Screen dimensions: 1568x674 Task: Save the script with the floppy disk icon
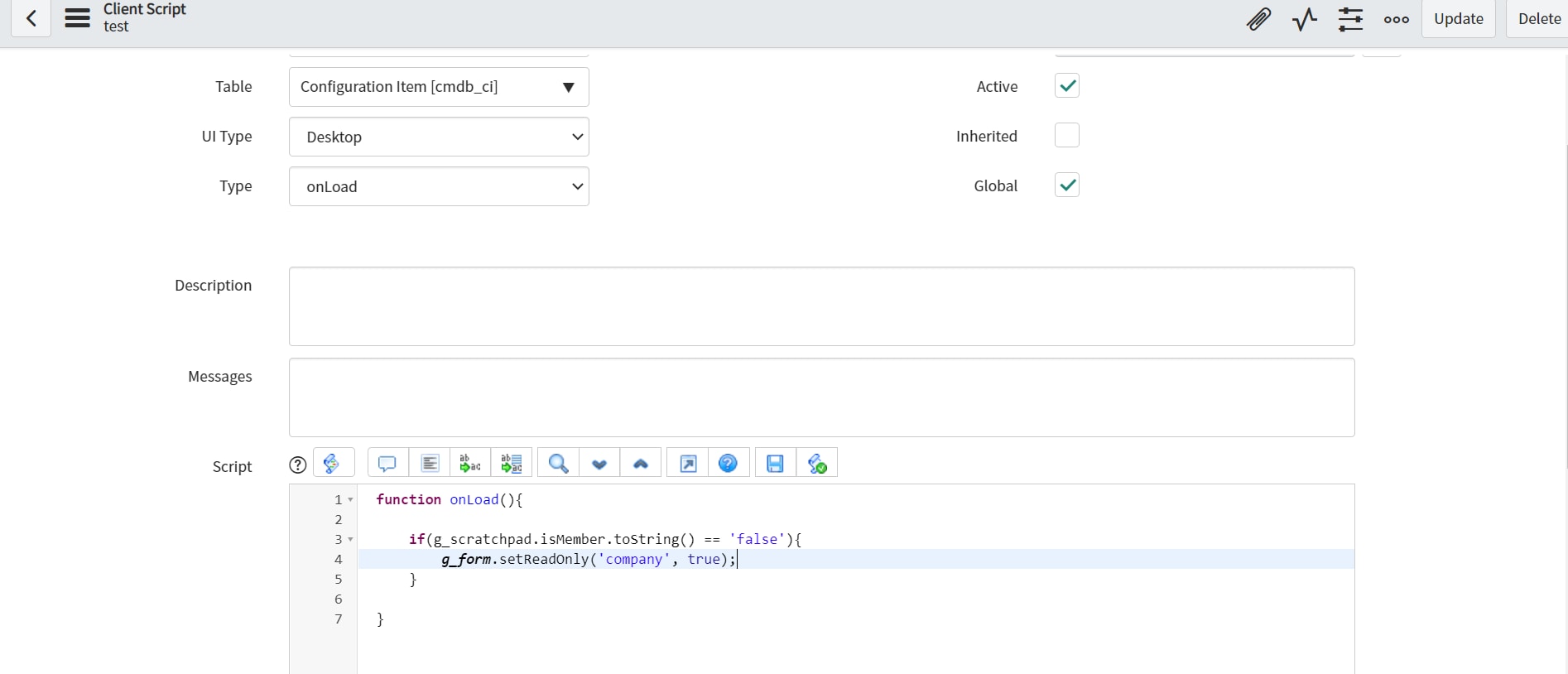775,463
